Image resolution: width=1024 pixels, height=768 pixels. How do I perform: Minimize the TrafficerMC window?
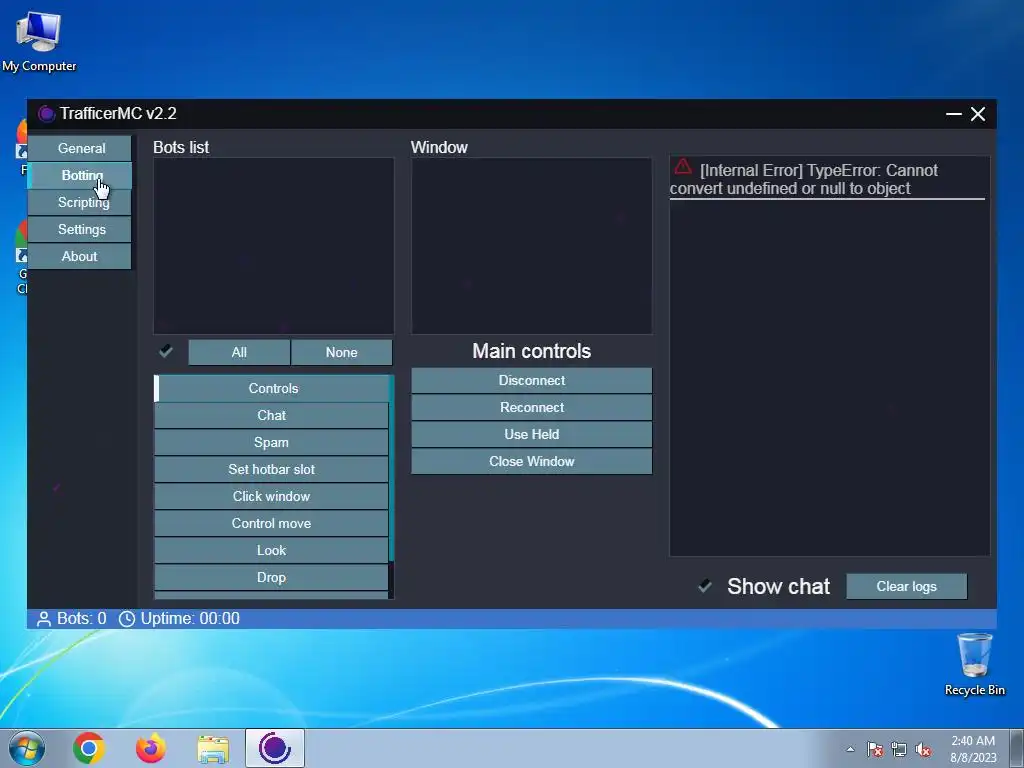pos(953,114)
